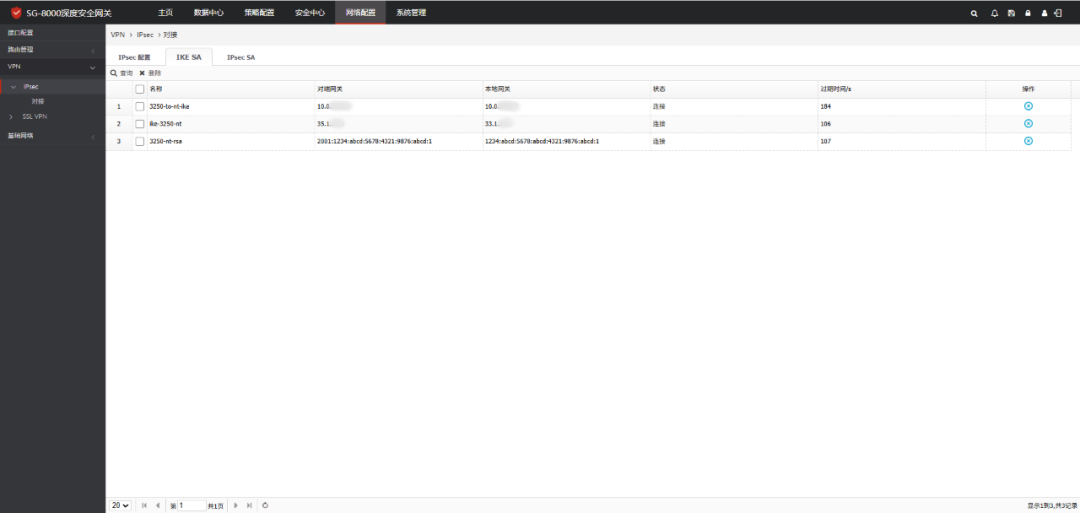Collapse the VPN sidebar section
The height and width of the screenshot is (513, 1080).
coord(52,67)
